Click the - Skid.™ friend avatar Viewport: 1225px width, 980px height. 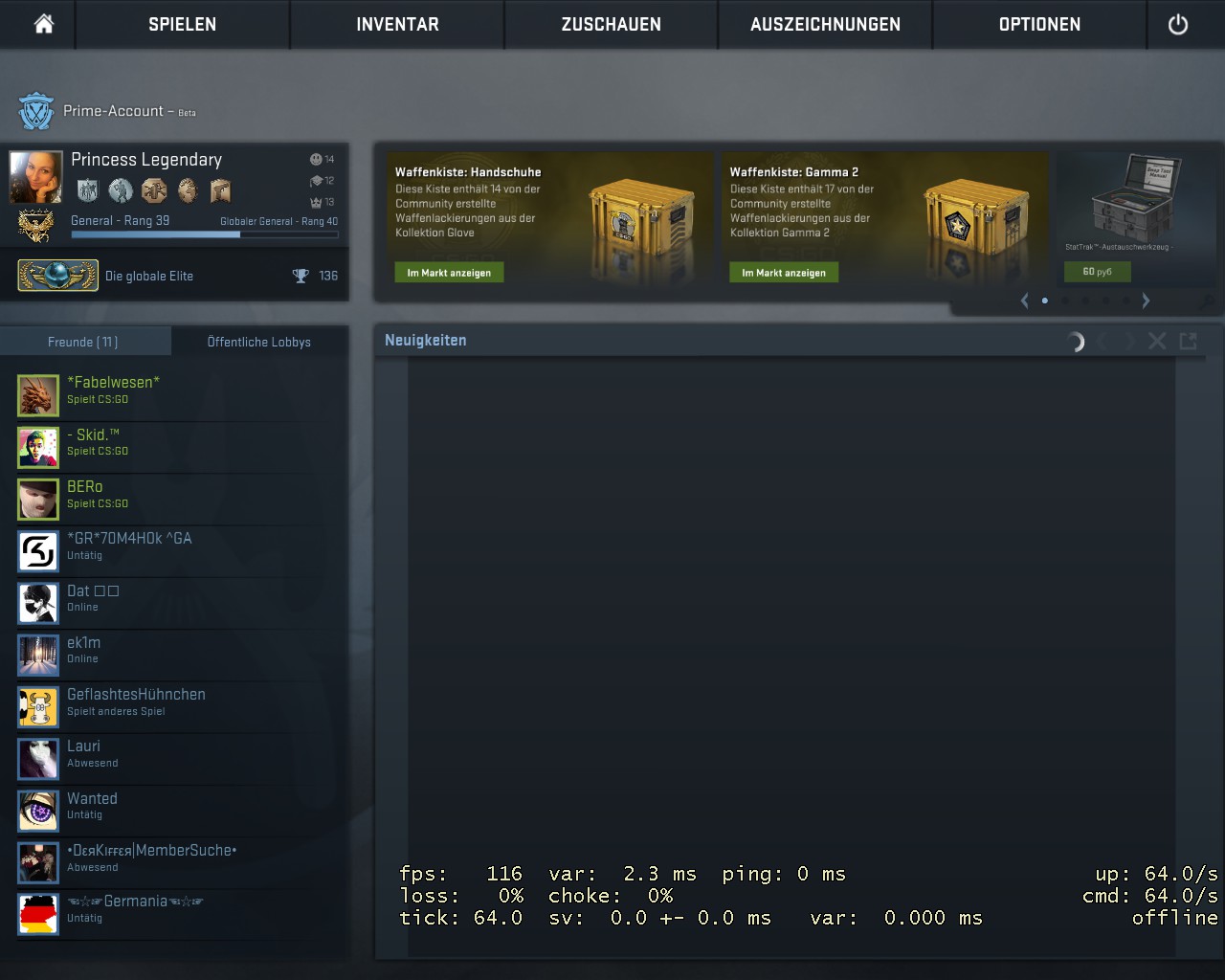[x=38, y=447]
